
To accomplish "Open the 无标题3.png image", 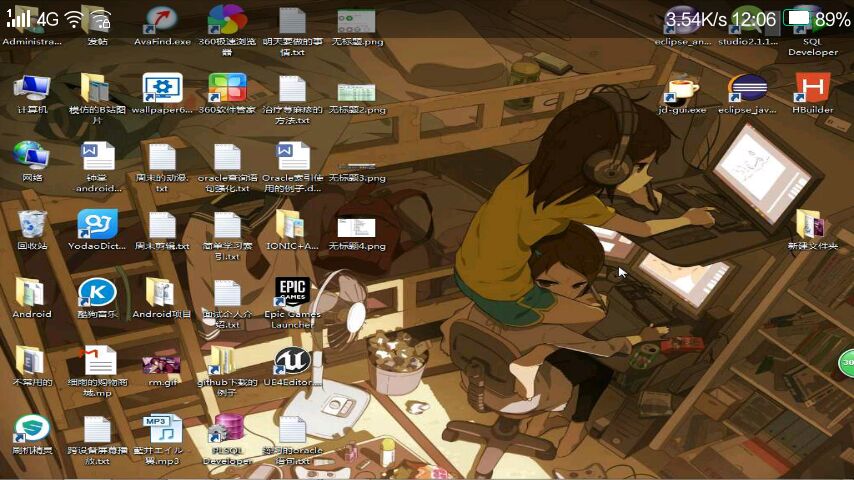I will [357, 172].
